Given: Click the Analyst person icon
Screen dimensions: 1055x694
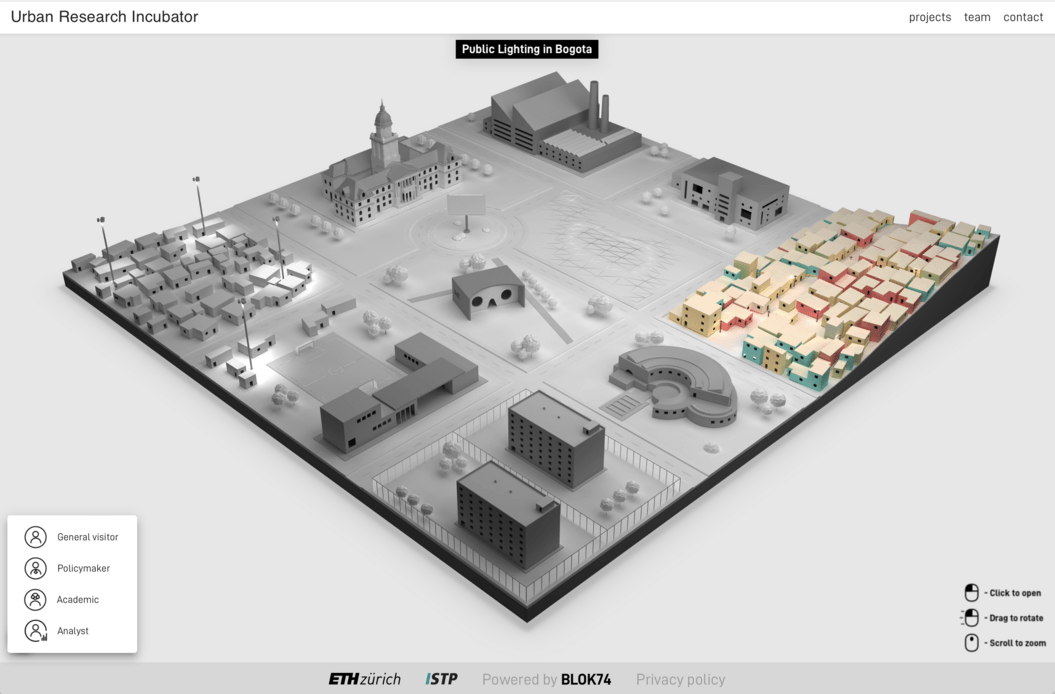Looking at the screenshot, I should [36, 631].
